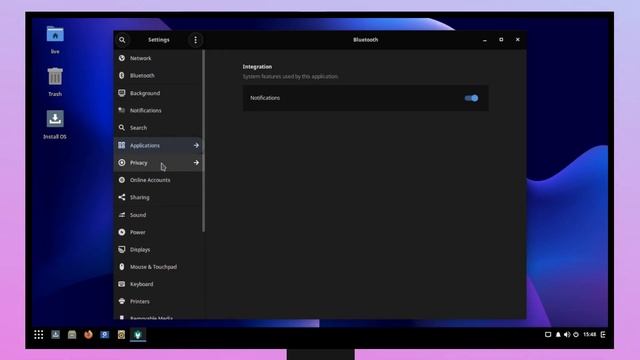This screenshot has height=360, width=640.
Task: Expand the Privacy sidebar entry
Action: coord(158,162)
